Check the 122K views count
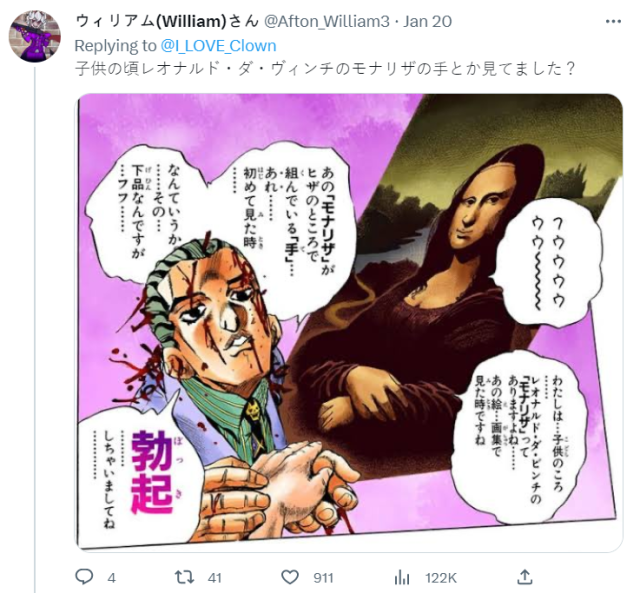This screenshot has width=640, height=593. 441,578
